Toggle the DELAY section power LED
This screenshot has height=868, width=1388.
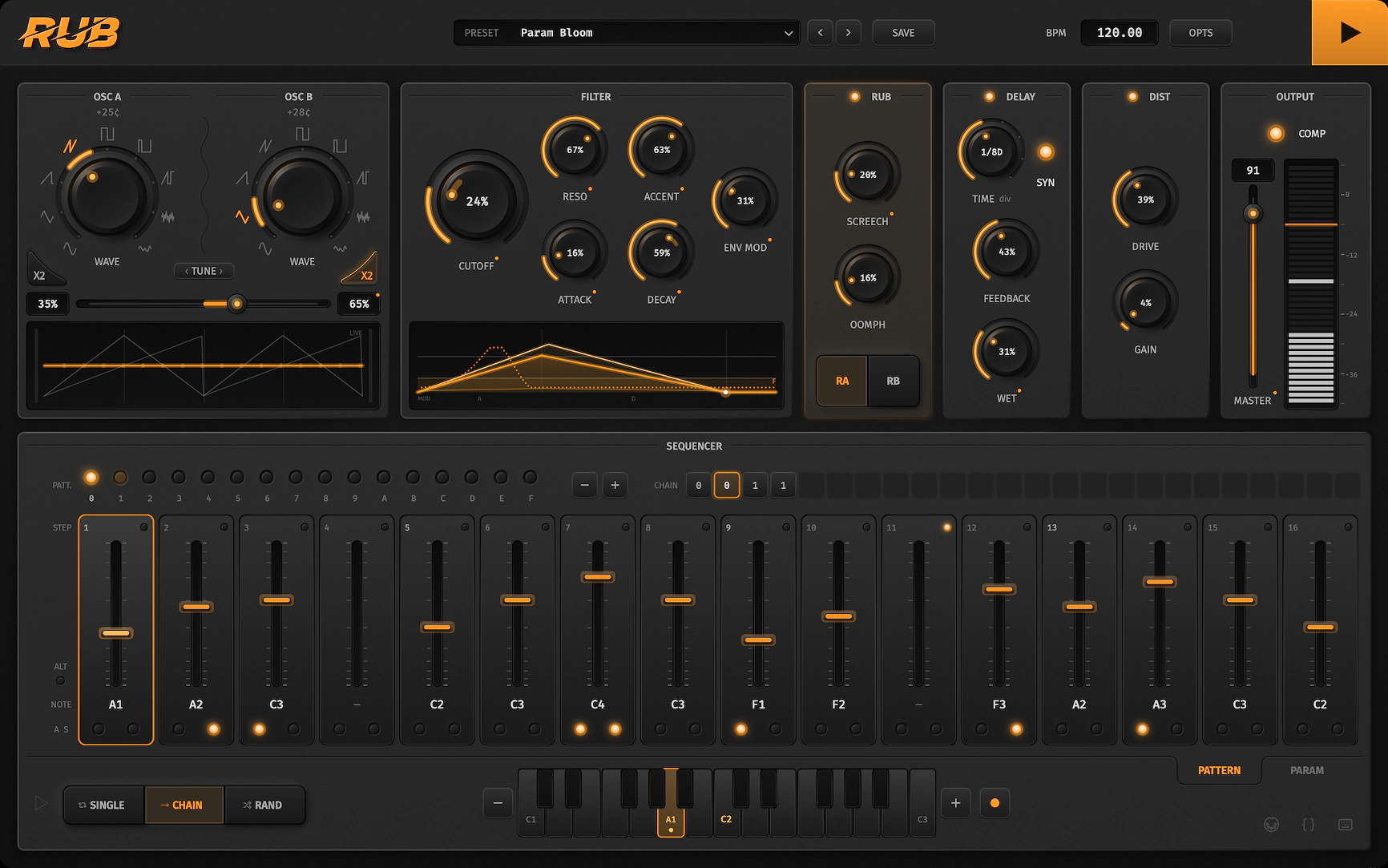tap(989, 96)
